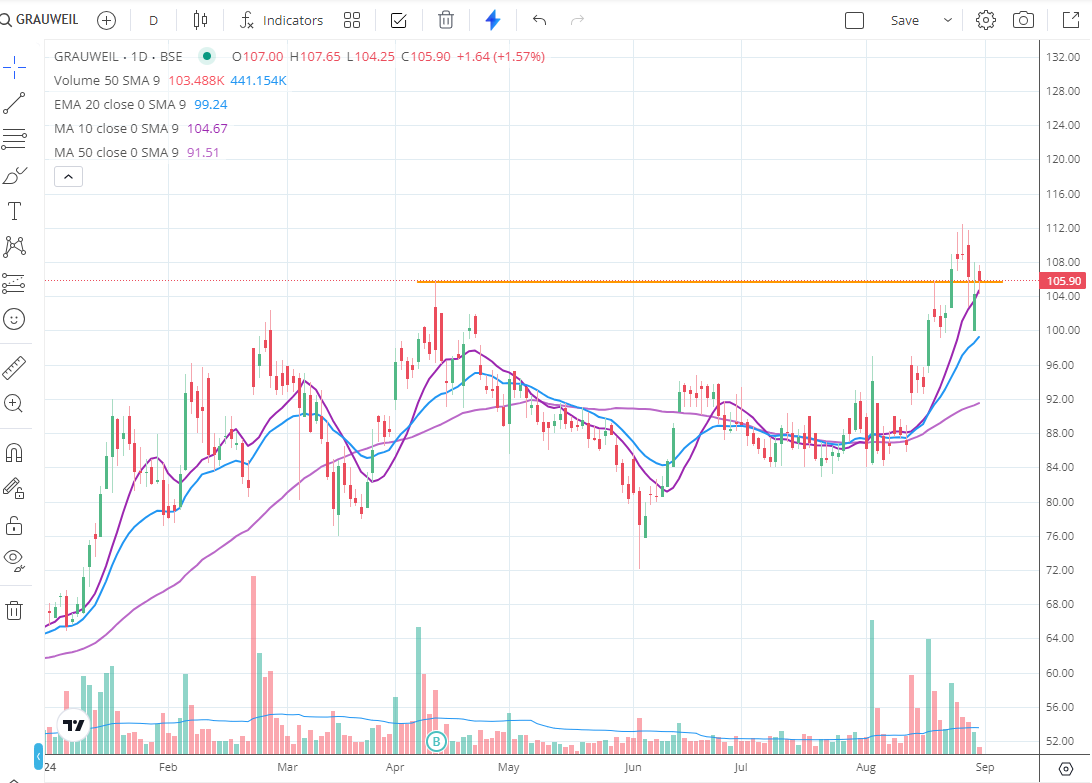Open the forecasting and measurement tools
This screenshot has height=783, width=1092.
coord(14,283)
